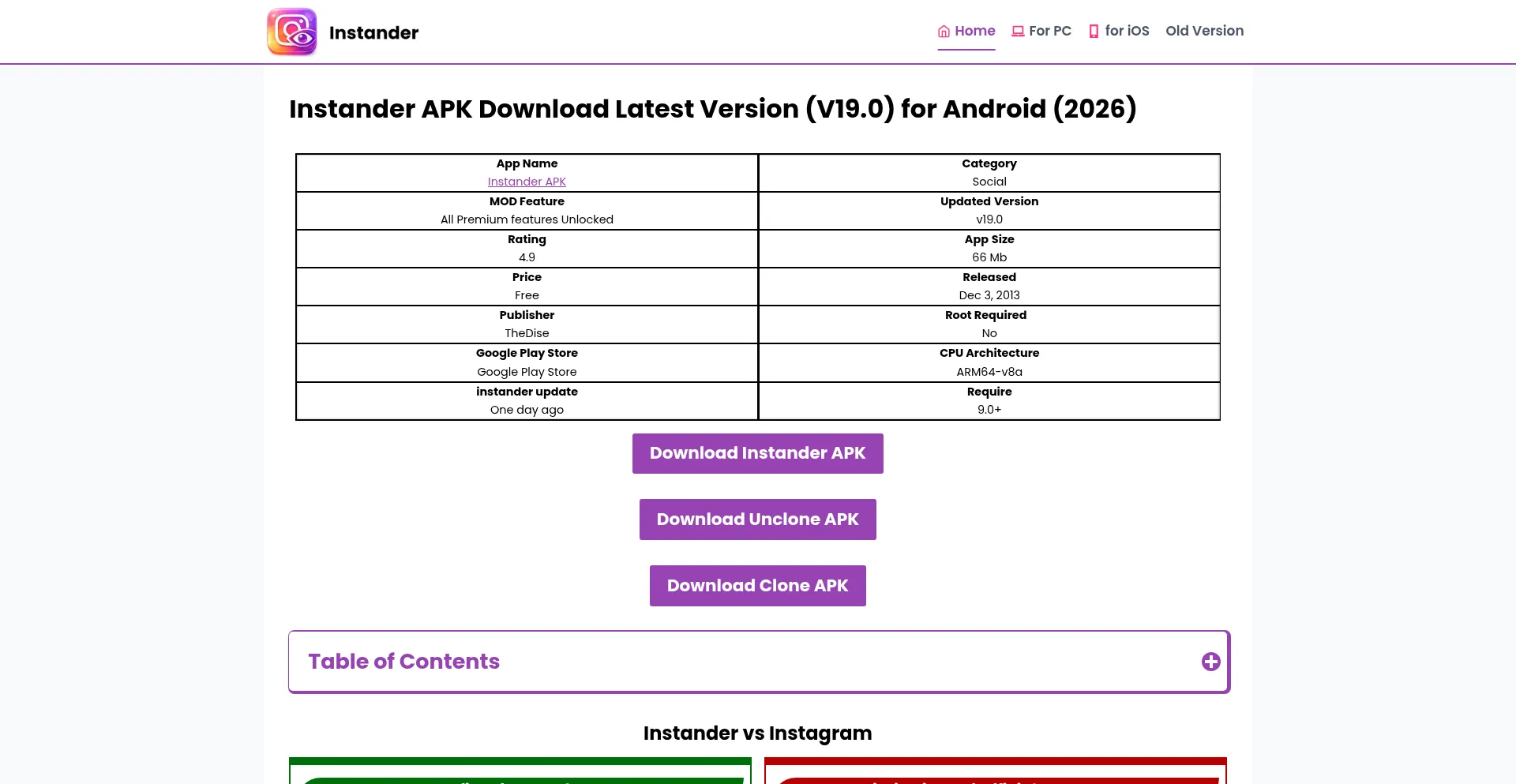Screen dimensions: 1516x784
Task: Click the 'CPU Architecture' label
Action: [x=989, y=353]
